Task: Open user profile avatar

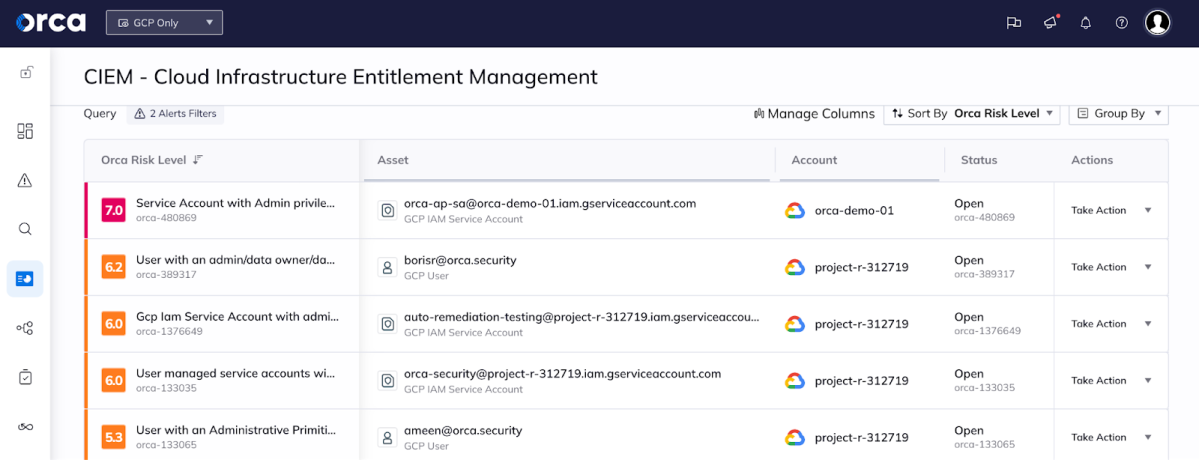Action: 1158,22
